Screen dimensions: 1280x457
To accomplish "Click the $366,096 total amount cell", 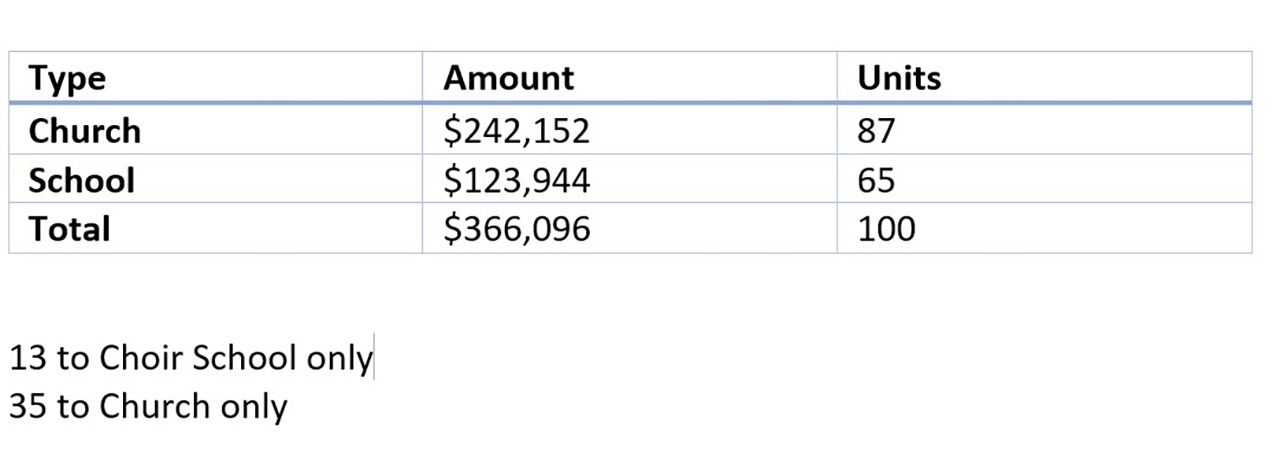I will click(517, 229).
